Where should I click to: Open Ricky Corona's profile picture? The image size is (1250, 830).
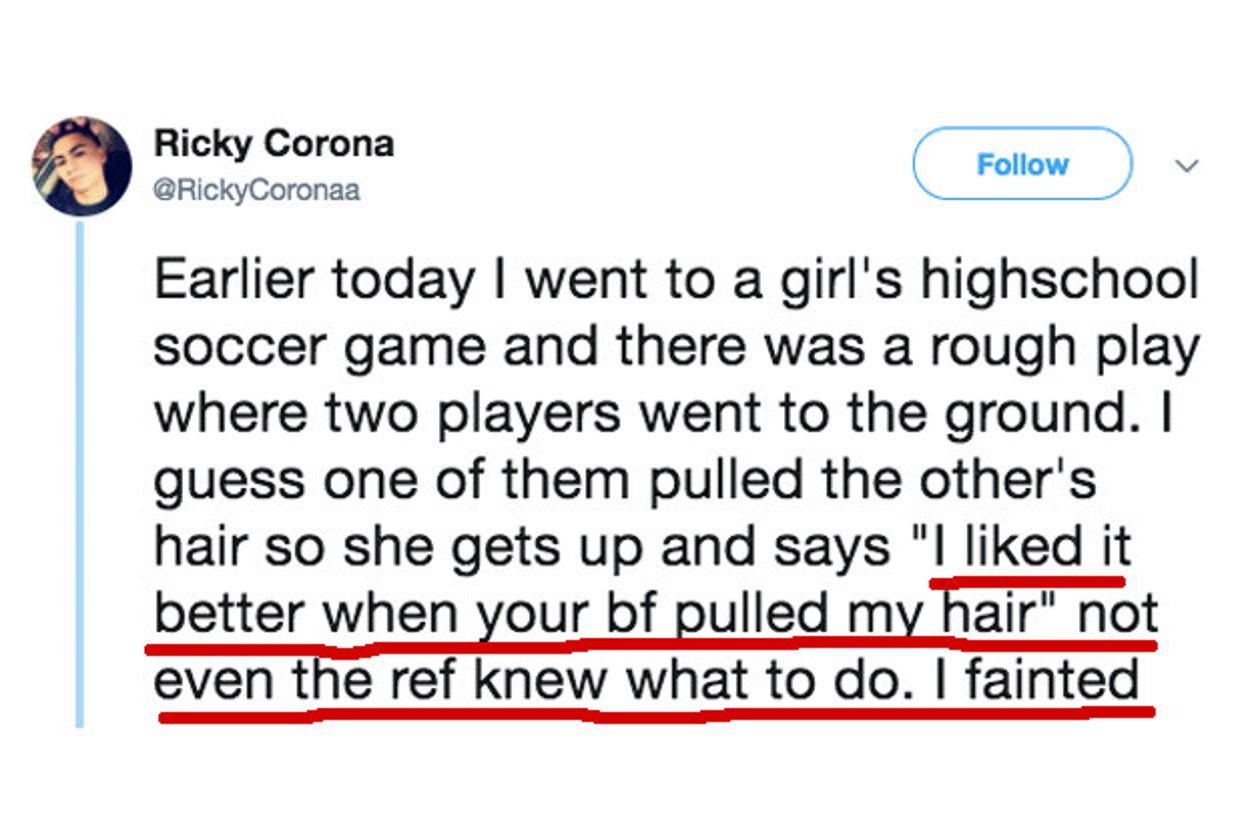coord(81,166)
